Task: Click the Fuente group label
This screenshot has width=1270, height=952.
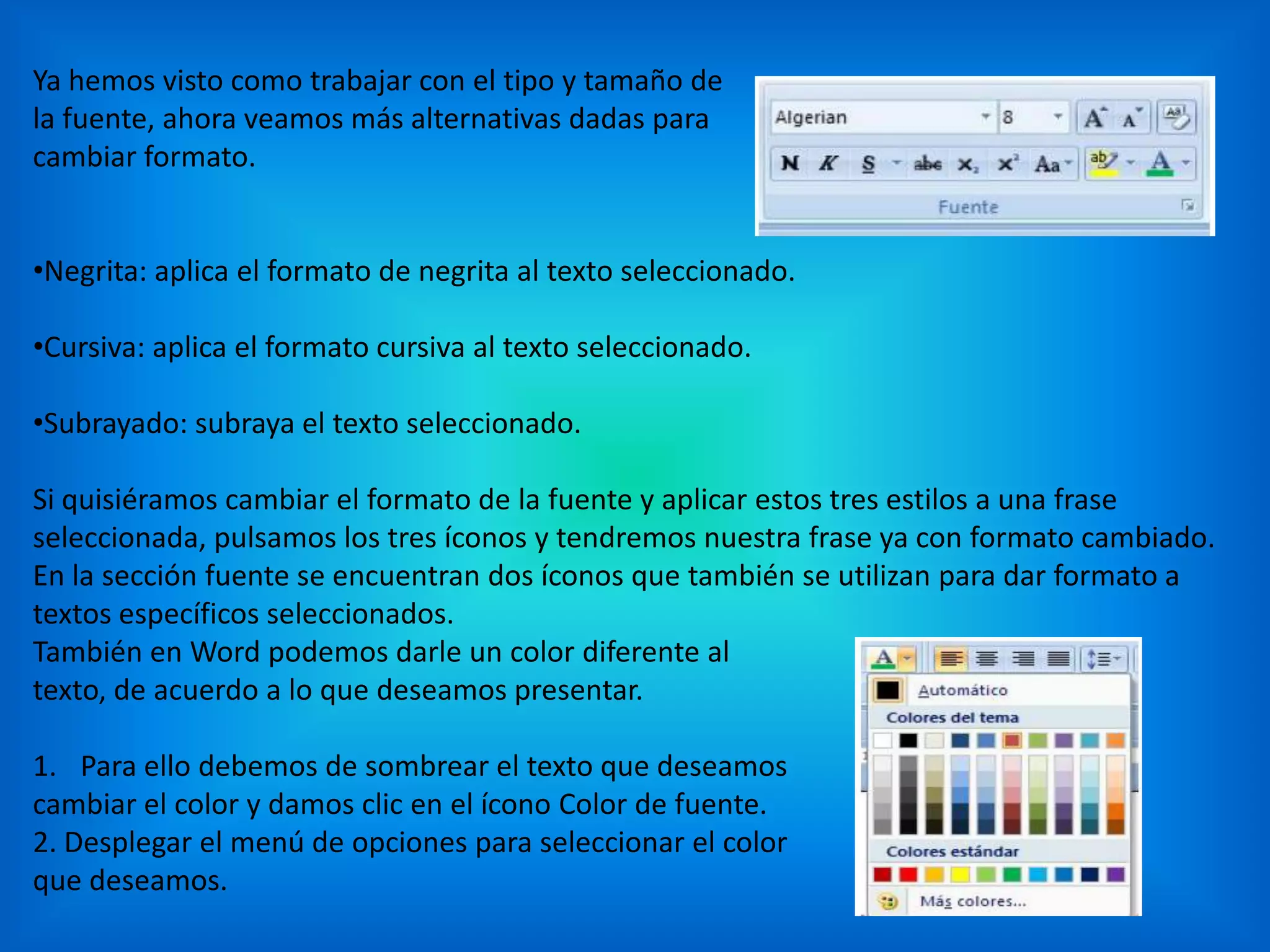Action: point(968,207)
